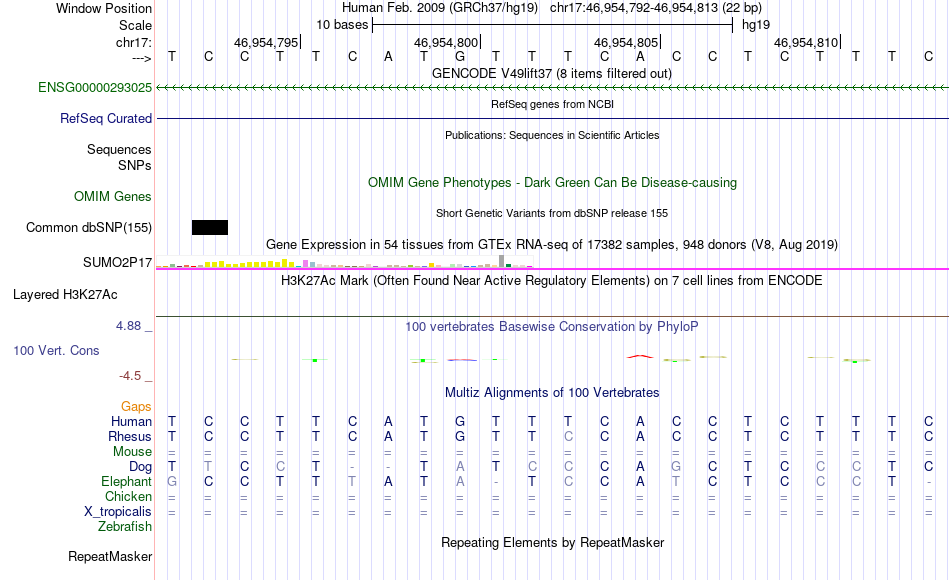Image resolution: width=950 pixels, height=580 pixels.
Task: Click 'Human Feb. 2009 (GRCh37/hg19)' header text
Action: (x=440, y=8)
